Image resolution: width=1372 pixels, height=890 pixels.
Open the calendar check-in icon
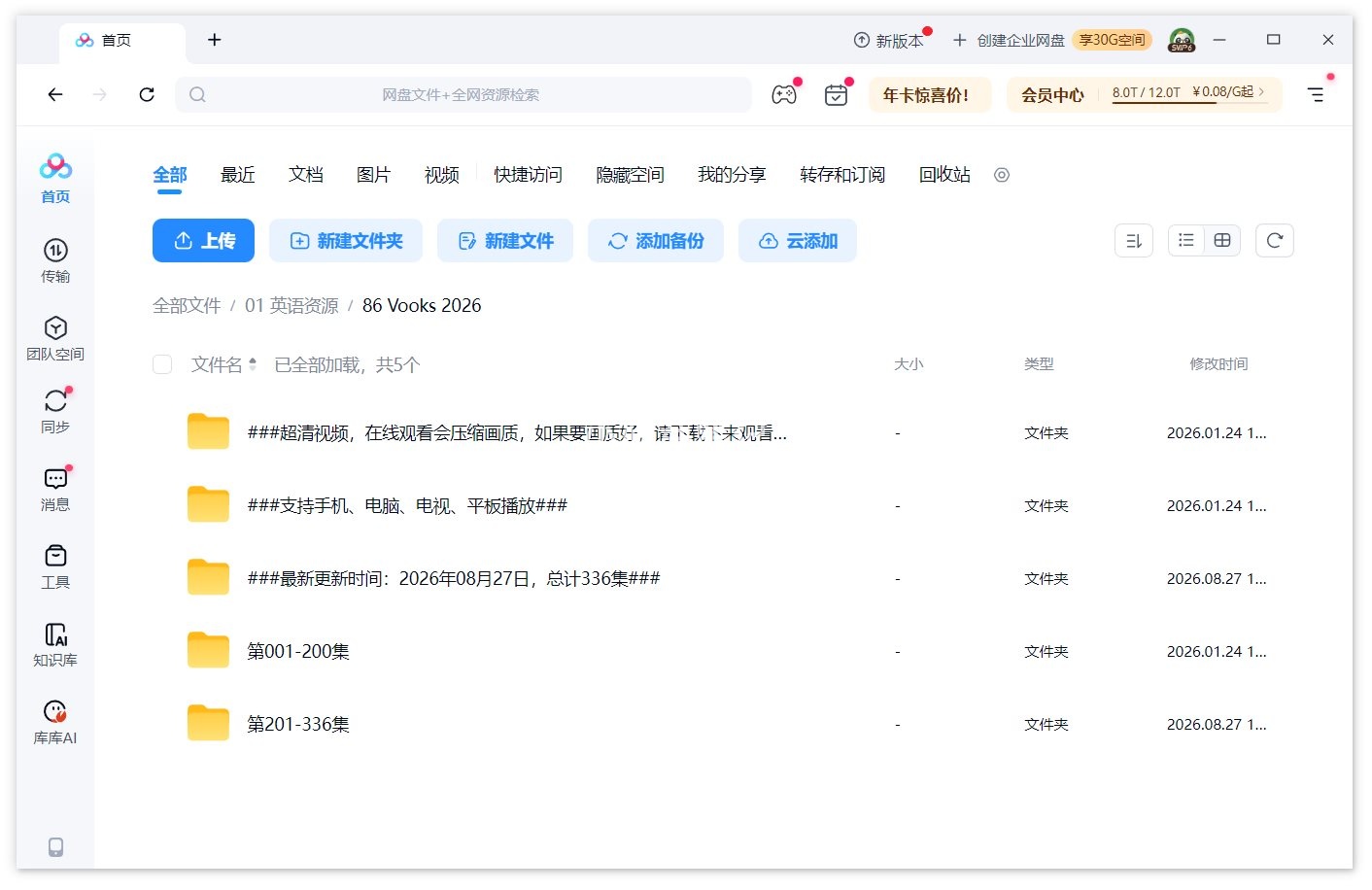coord(836,94)
